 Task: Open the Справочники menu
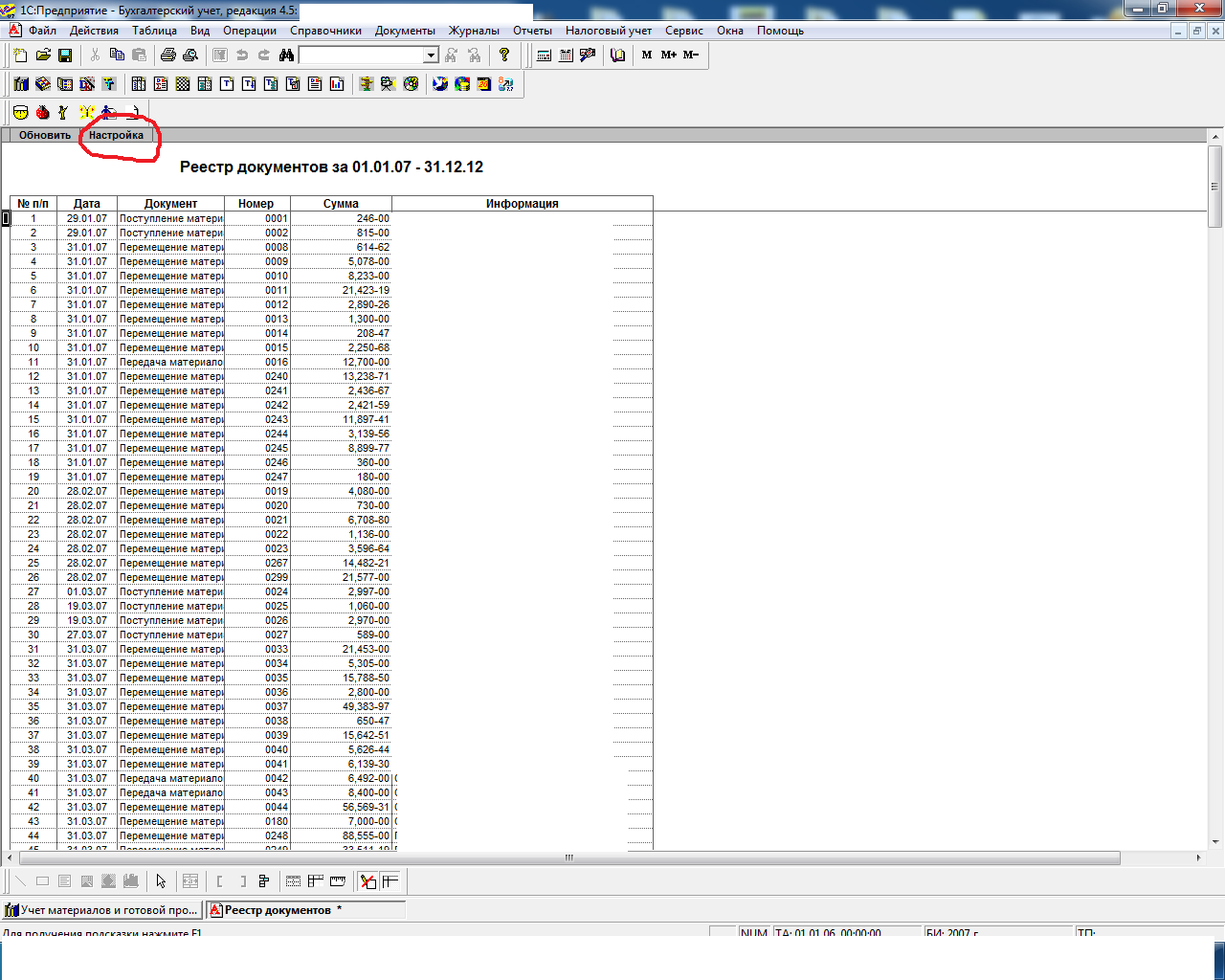click(325, 31)
